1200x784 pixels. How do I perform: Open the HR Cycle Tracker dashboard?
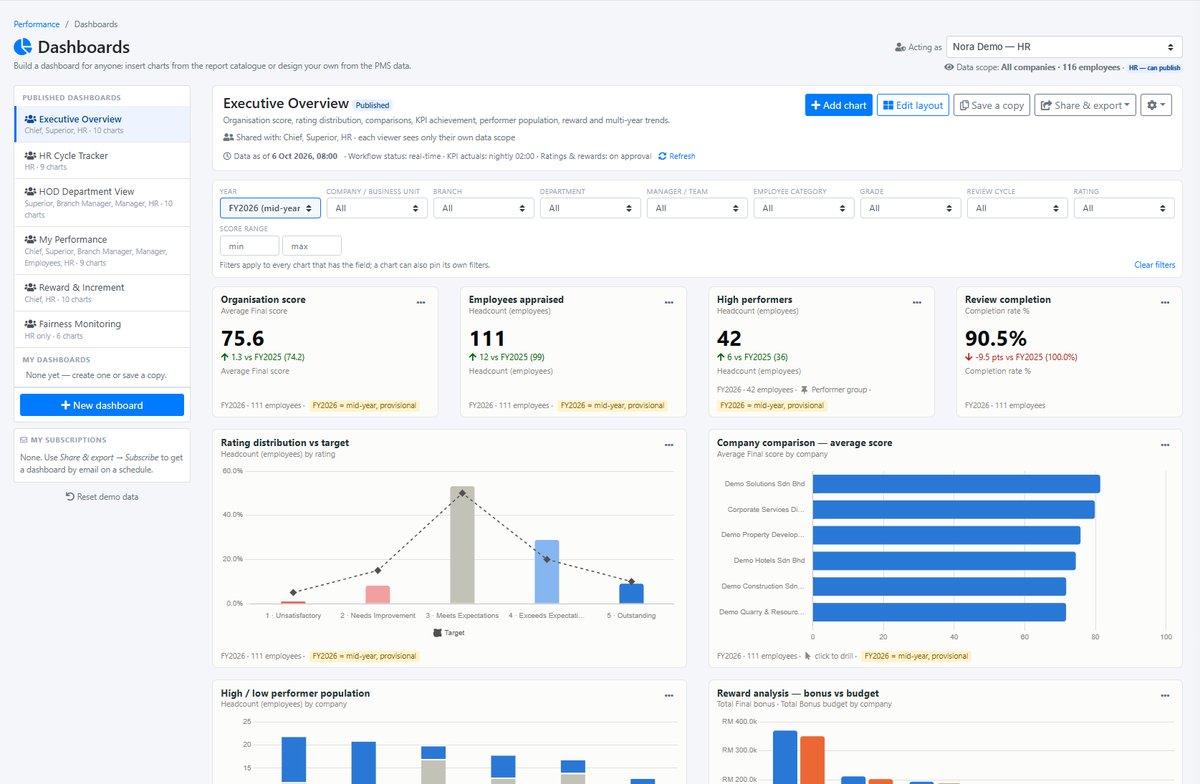point(102,160)
